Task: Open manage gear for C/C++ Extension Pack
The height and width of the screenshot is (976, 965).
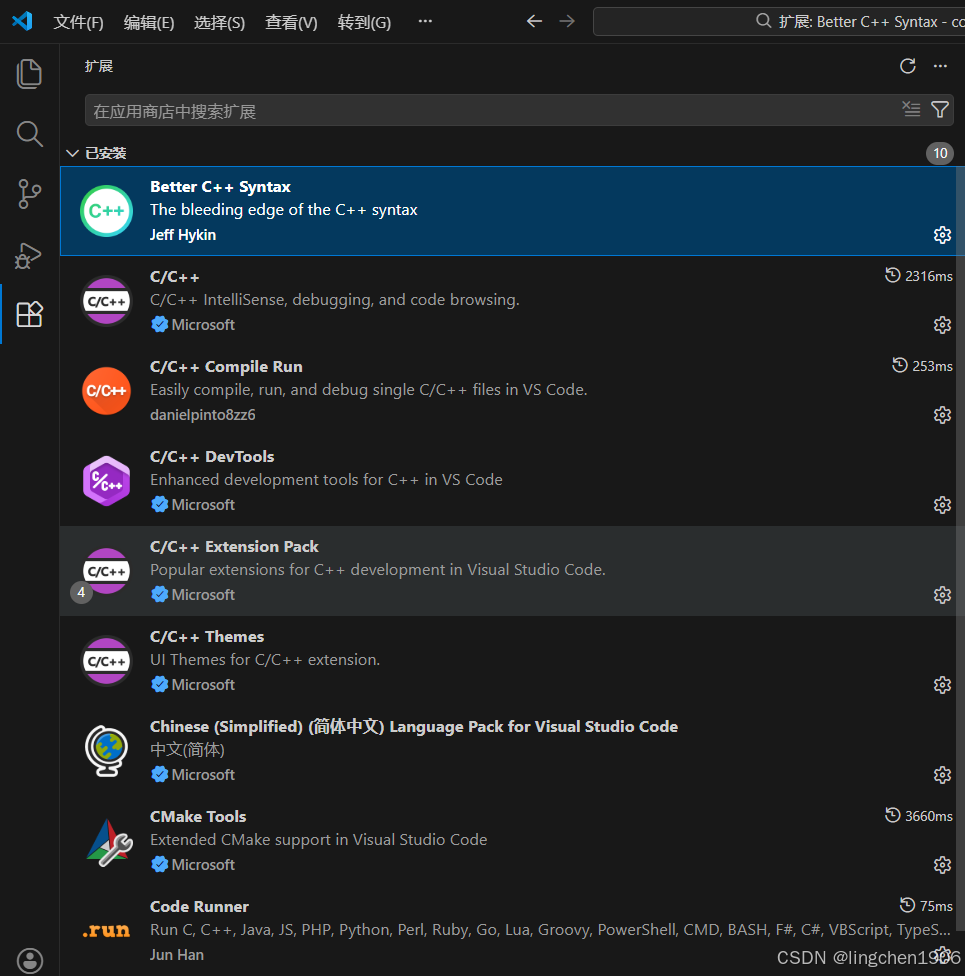Action: pyautogui.click(x=942, y=595)
